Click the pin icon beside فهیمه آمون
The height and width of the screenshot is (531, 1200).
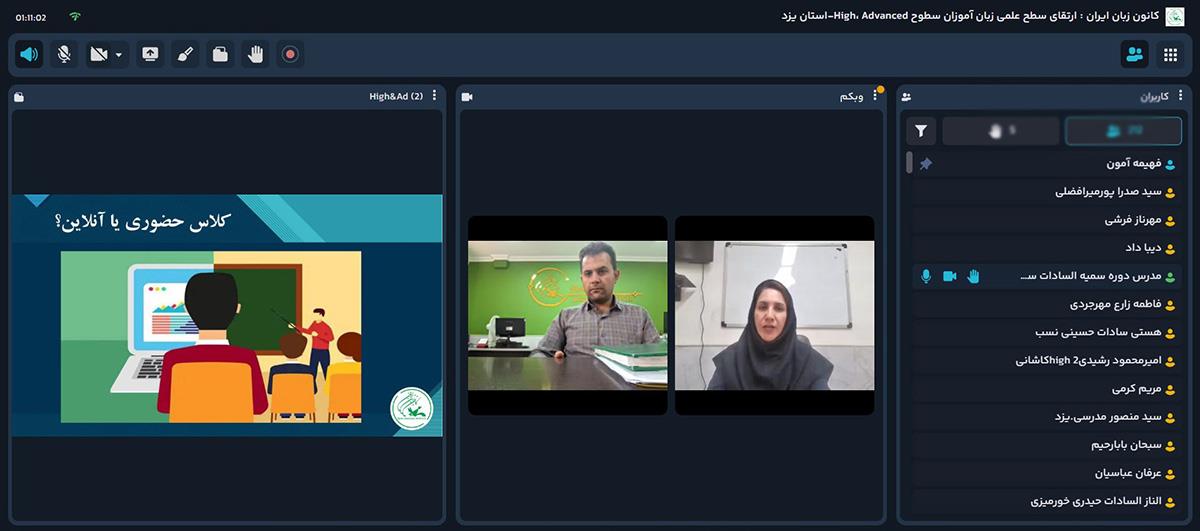tap(925, 163)
